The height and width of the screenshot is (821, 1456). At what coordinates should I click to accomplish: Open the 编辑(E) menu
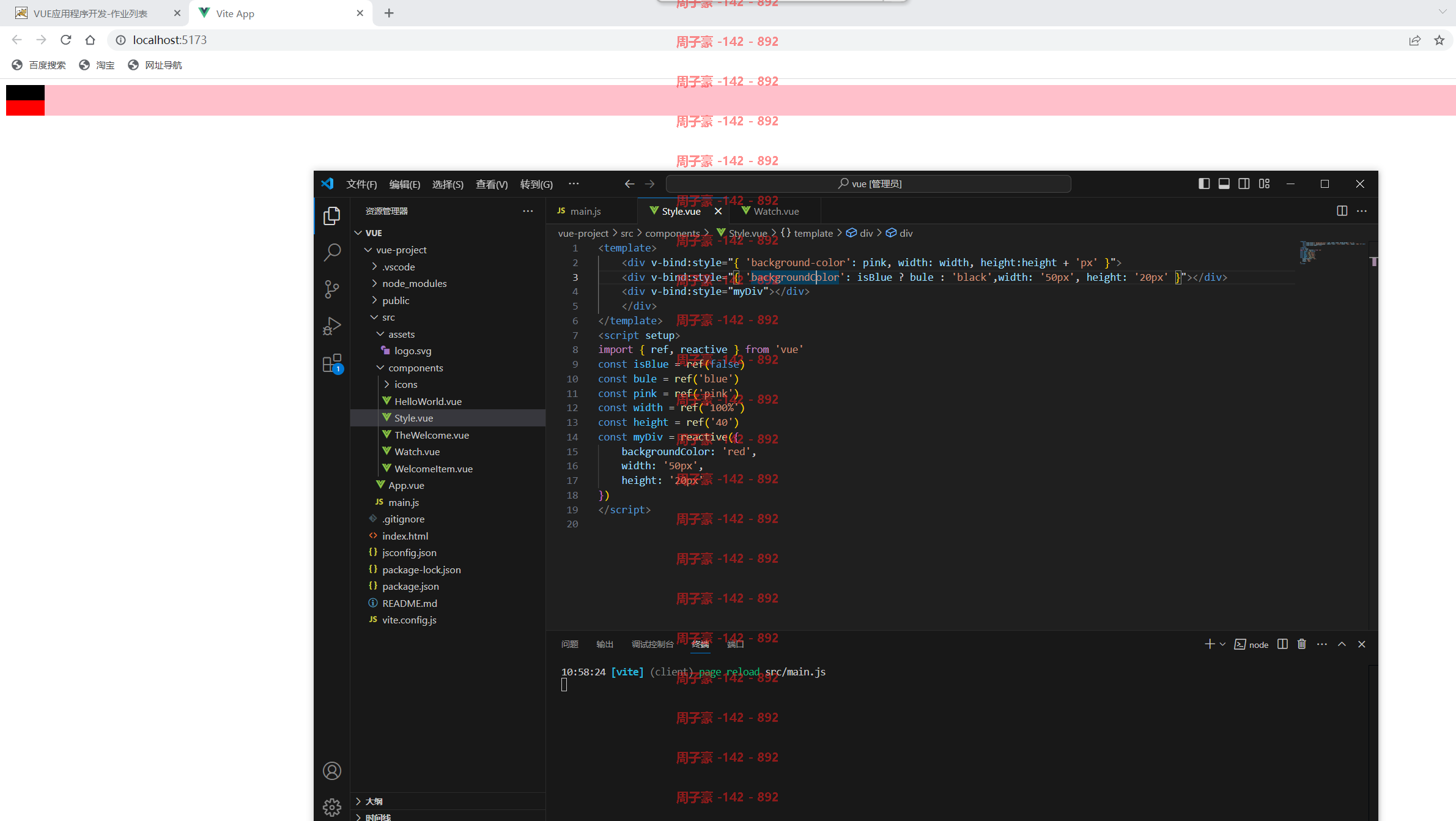click(x=405, y=184)
